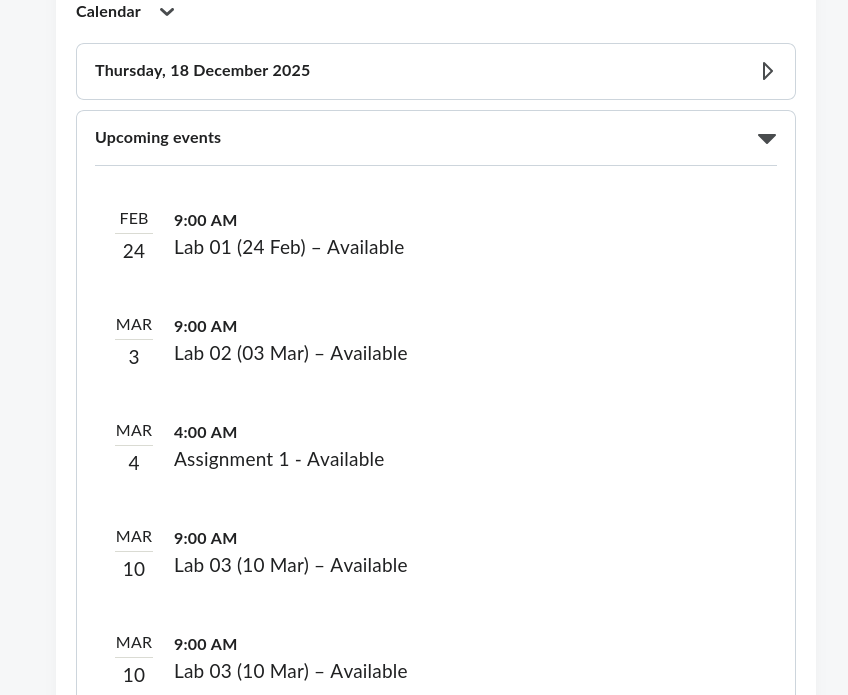Click the MAR 4 date badge
Screen dimensions: 848x695
134,448
